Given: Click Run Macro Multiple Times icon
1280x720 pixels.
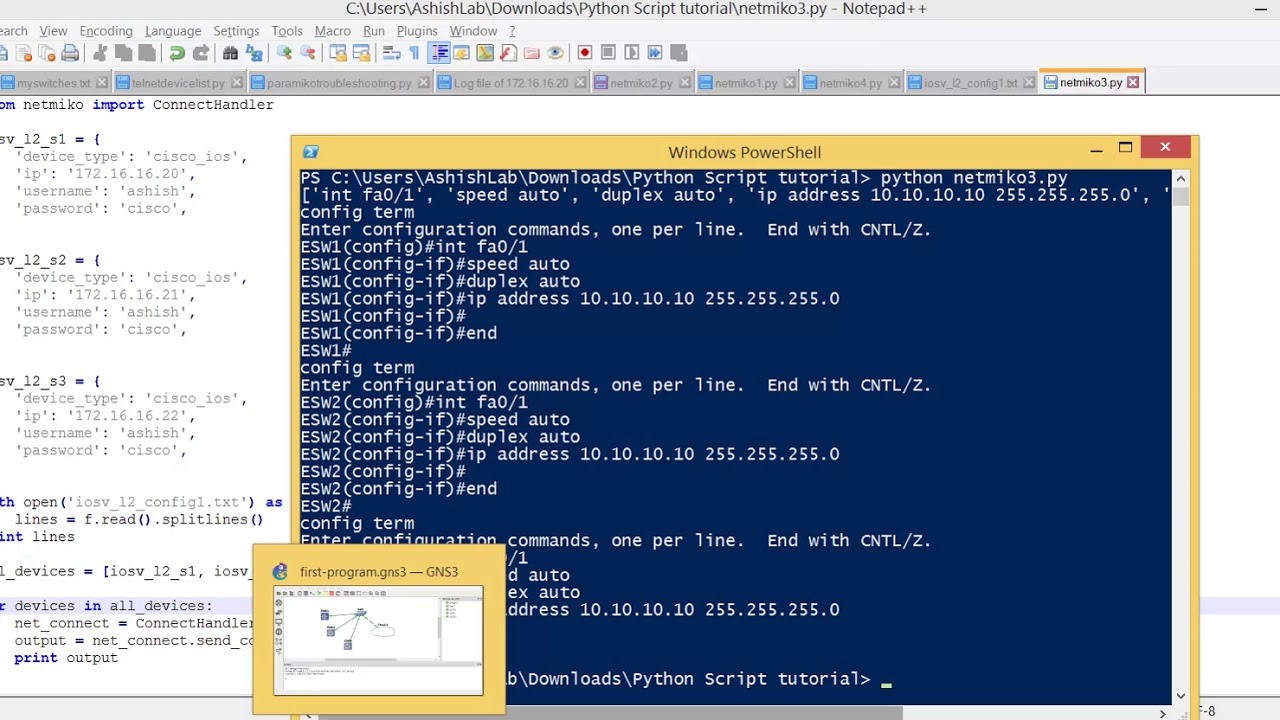Looking at the screenshot, I should coord(655,52).
